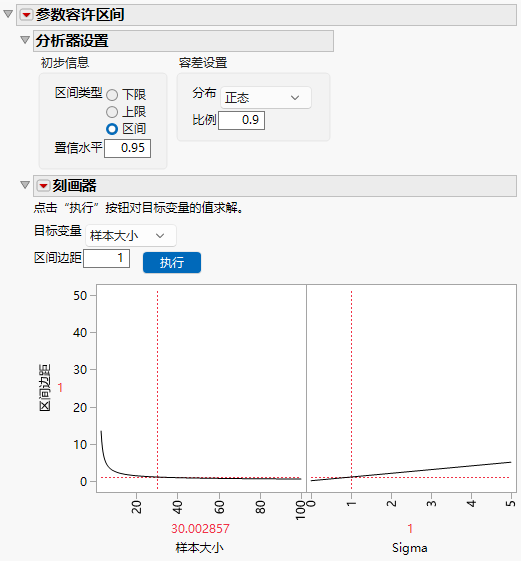Open the 分布 dropdown showing 正态

pyautogui.click(x=266, y=97)
